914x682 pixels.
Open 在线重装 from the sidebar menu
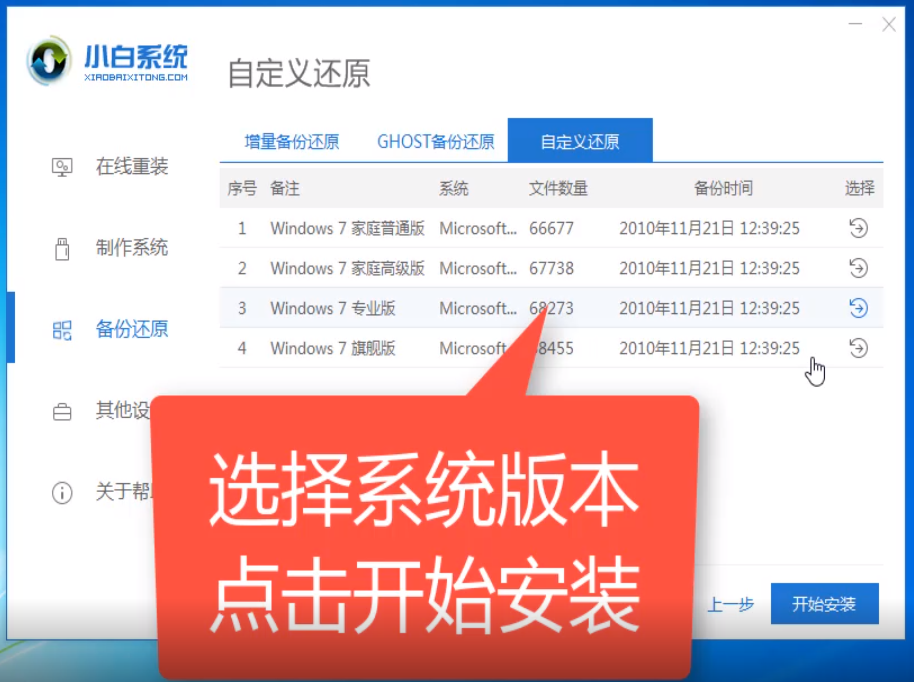pyautogui.click(x=132, y=167)
